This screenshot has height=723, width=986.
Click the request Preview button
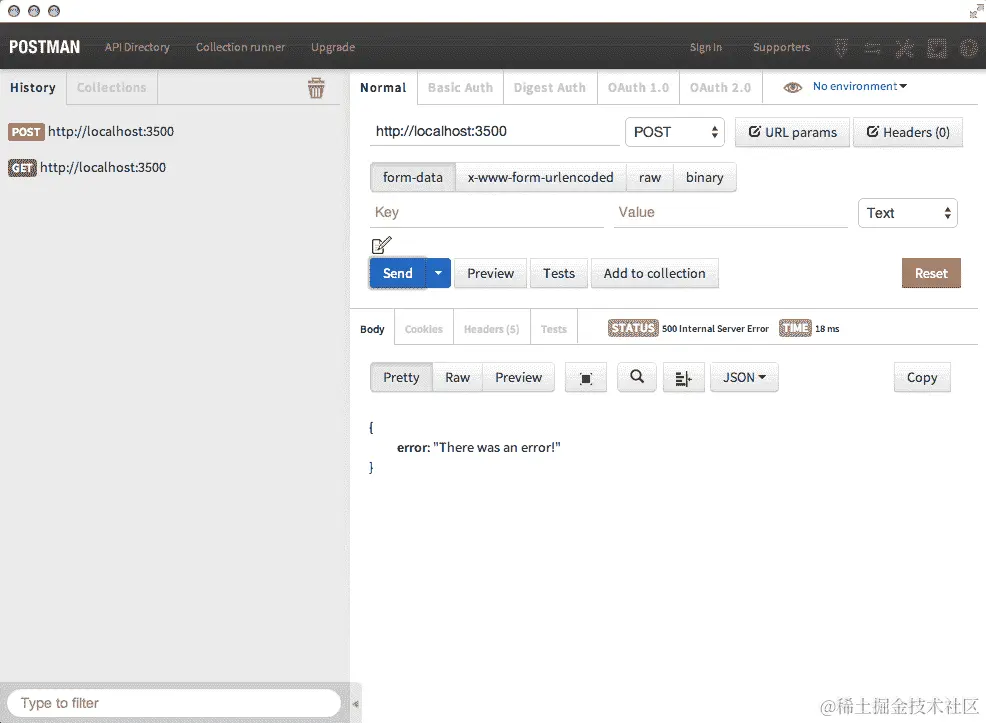pos(490,273)
